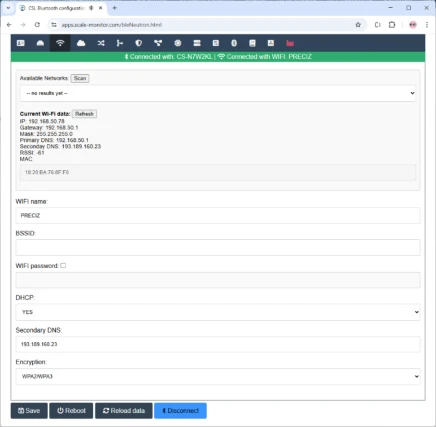The image size is (436, 427).
Task: Go back with the browser back arrow
Action: [x=9, y=25]
